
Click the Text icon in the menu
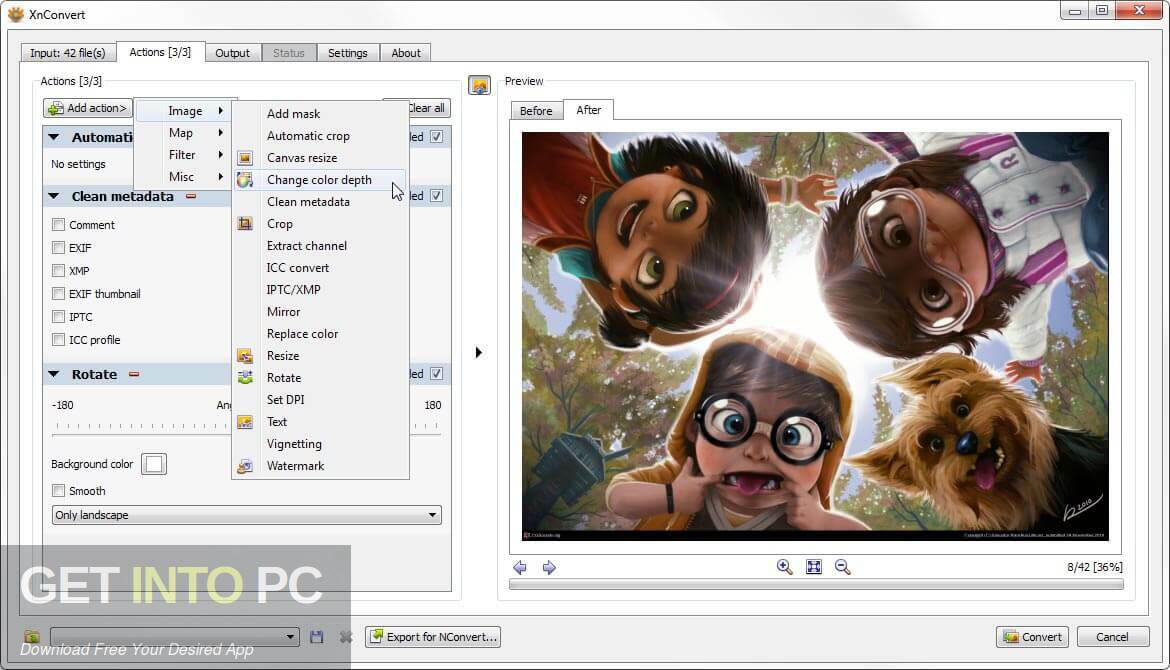click(x=245, y=422)
